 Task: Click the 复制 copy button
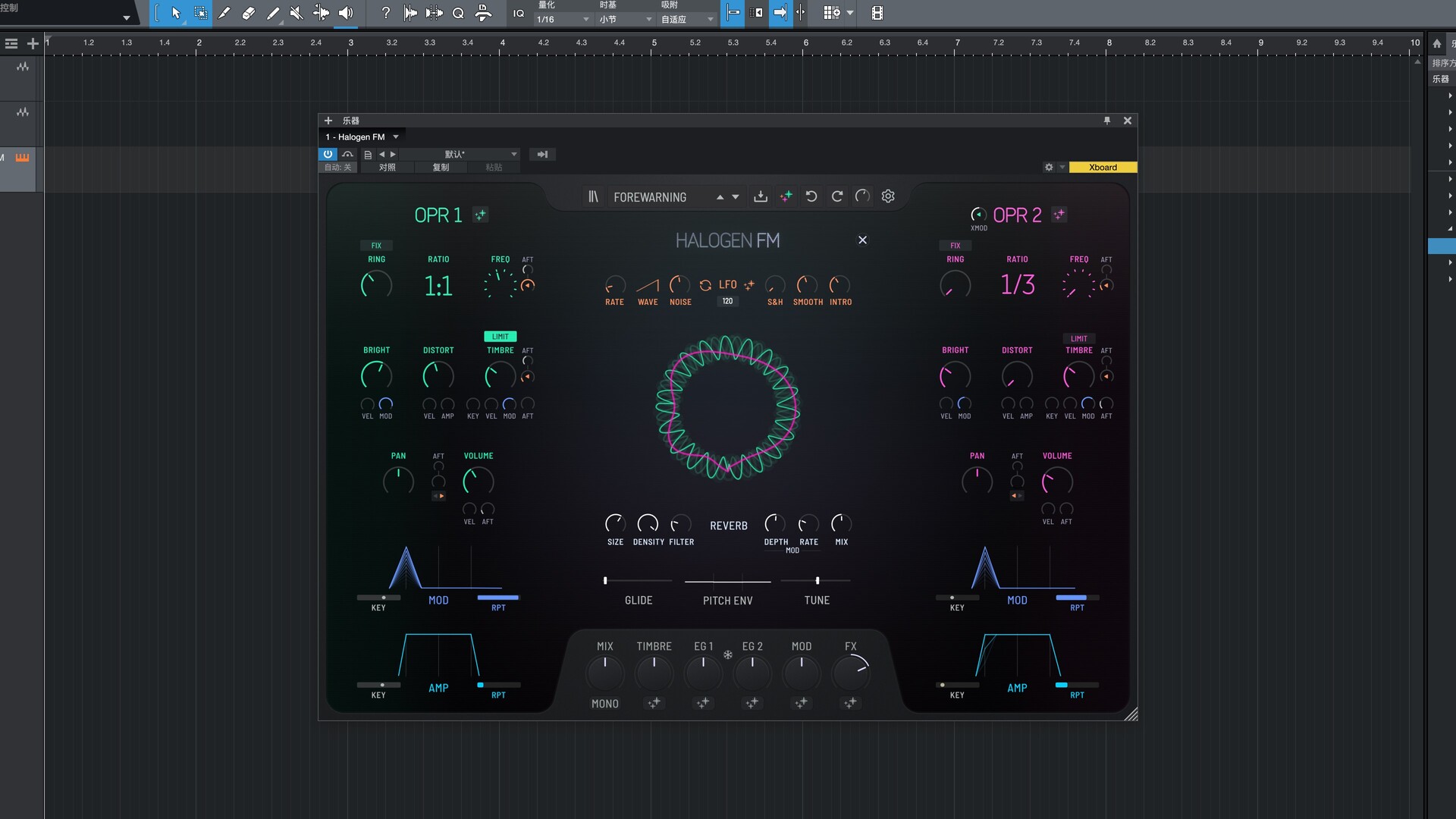coord(441,167)
